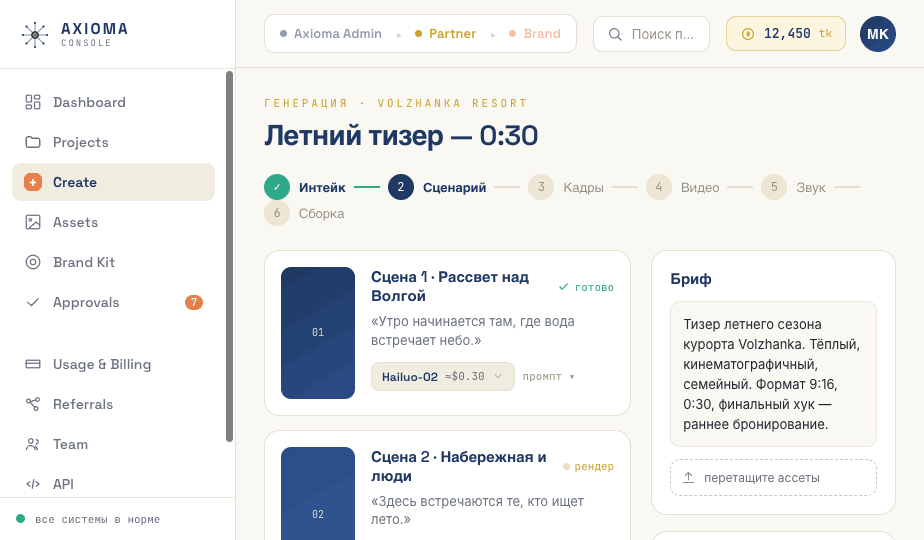Image resolution: width=924 pixels, height=540 pixels.
Task: Click the green system status dot
Action: (21, 519)
